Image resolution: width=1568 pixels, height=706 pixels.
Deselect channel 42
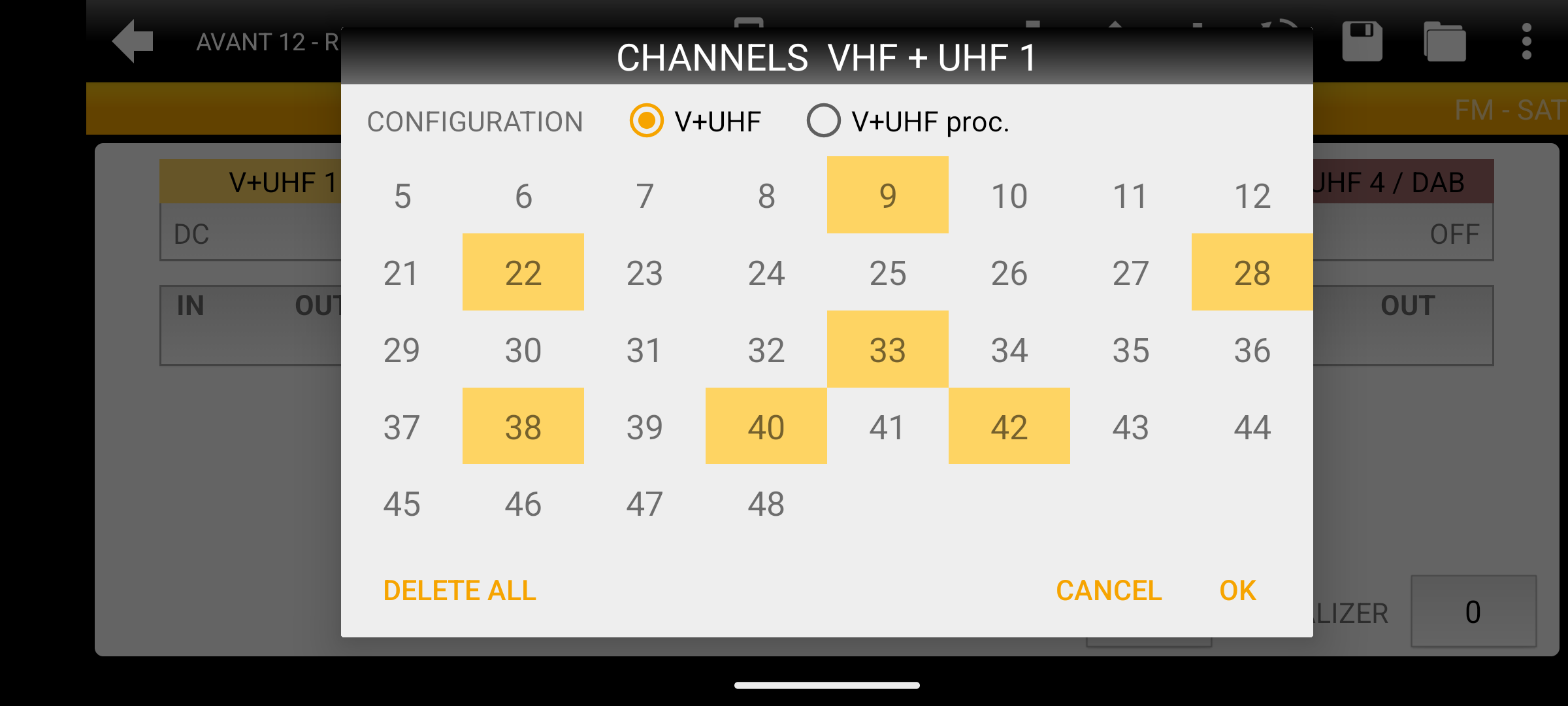[1009, 427]
